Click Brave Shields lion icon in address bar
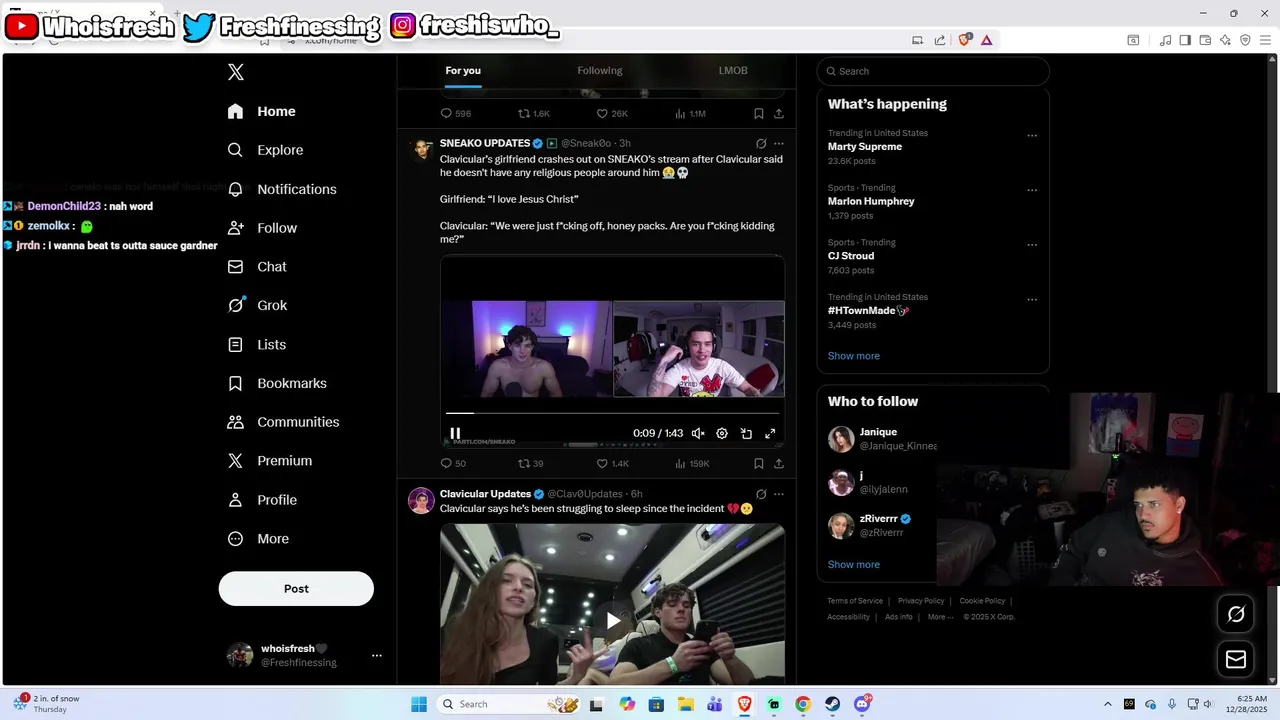Screen dimensions: 1280x720 (965, 40)
